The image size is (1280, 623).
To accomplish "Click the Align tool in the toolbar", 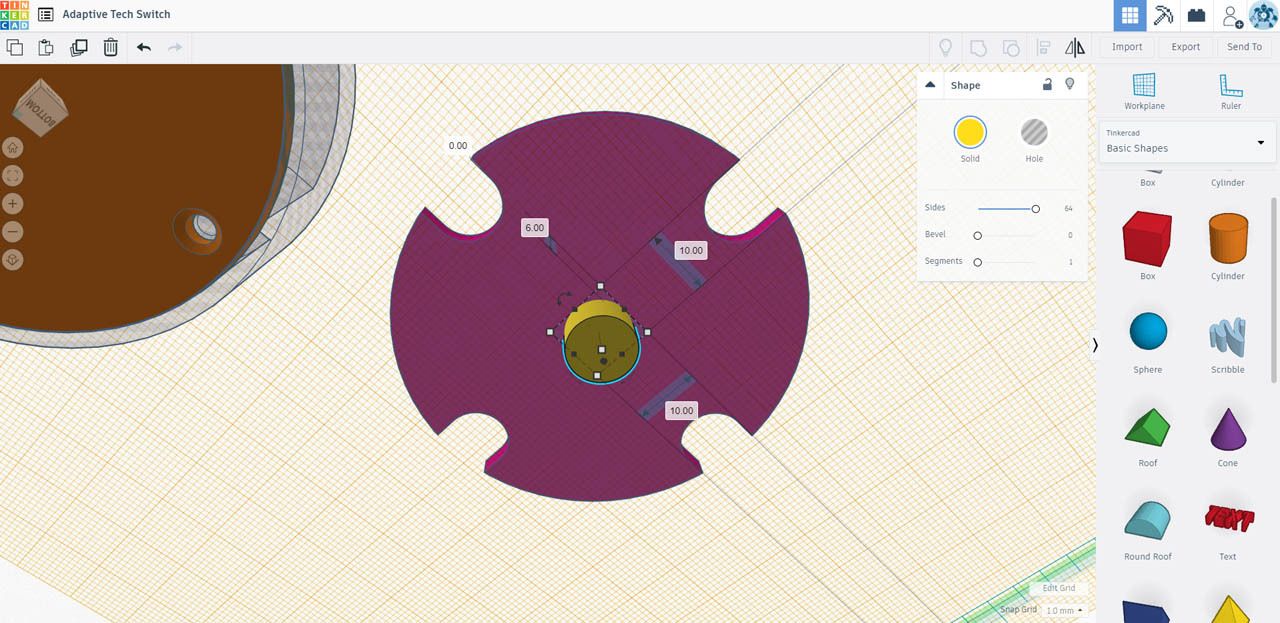I will pos(1044,47).
